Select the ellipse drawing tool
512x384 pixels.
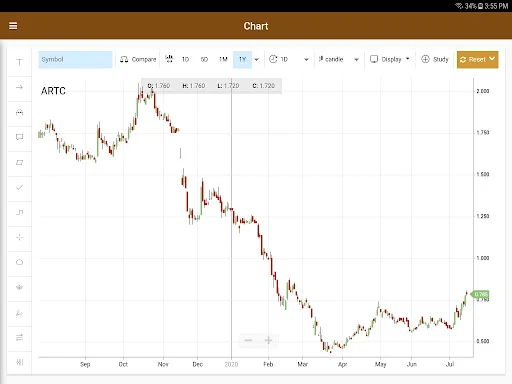tap(20, 262)
